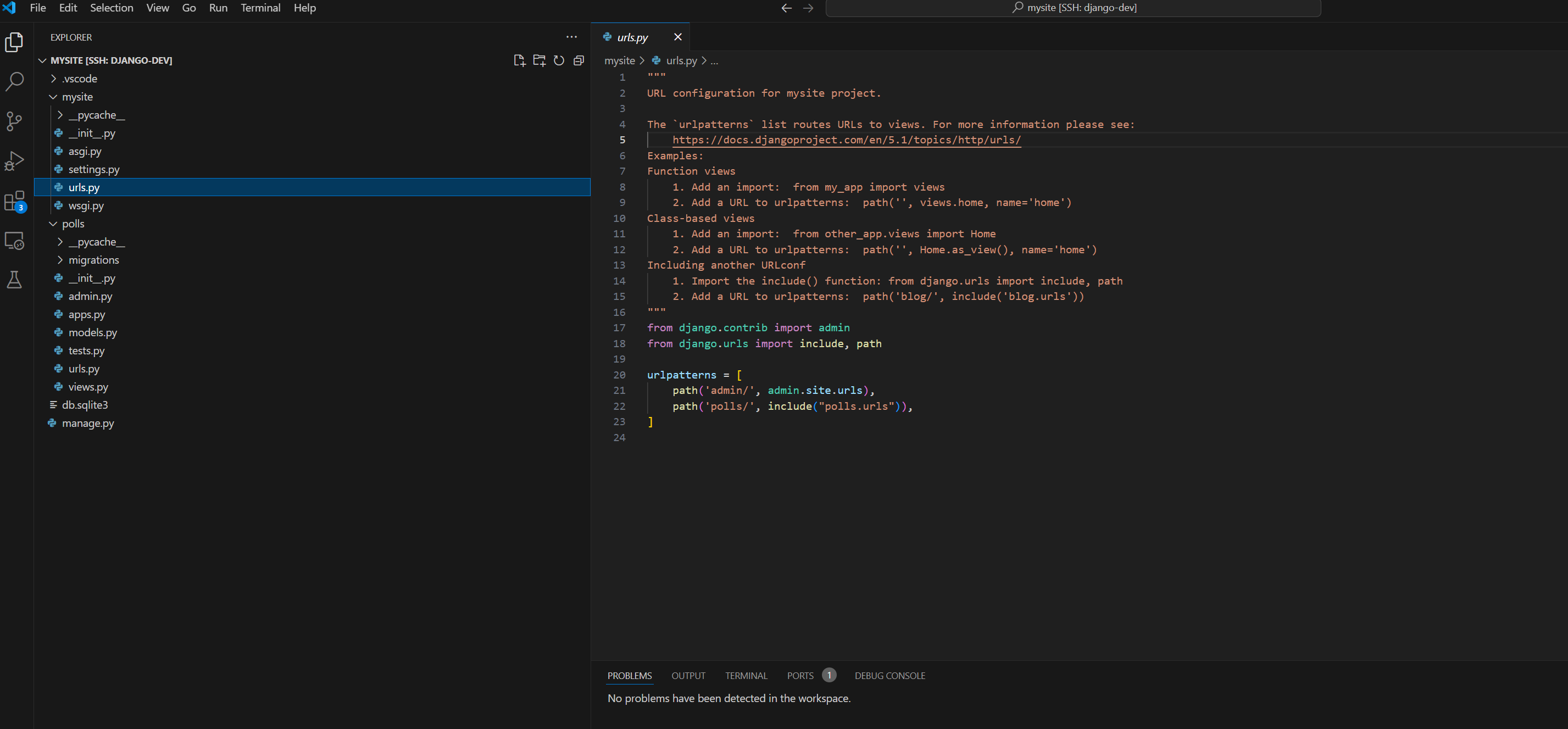Switch to the DEBUG CONSOLE tab
The width and height of the screenshot is (1568, 729).
click(x=889, y=676)
